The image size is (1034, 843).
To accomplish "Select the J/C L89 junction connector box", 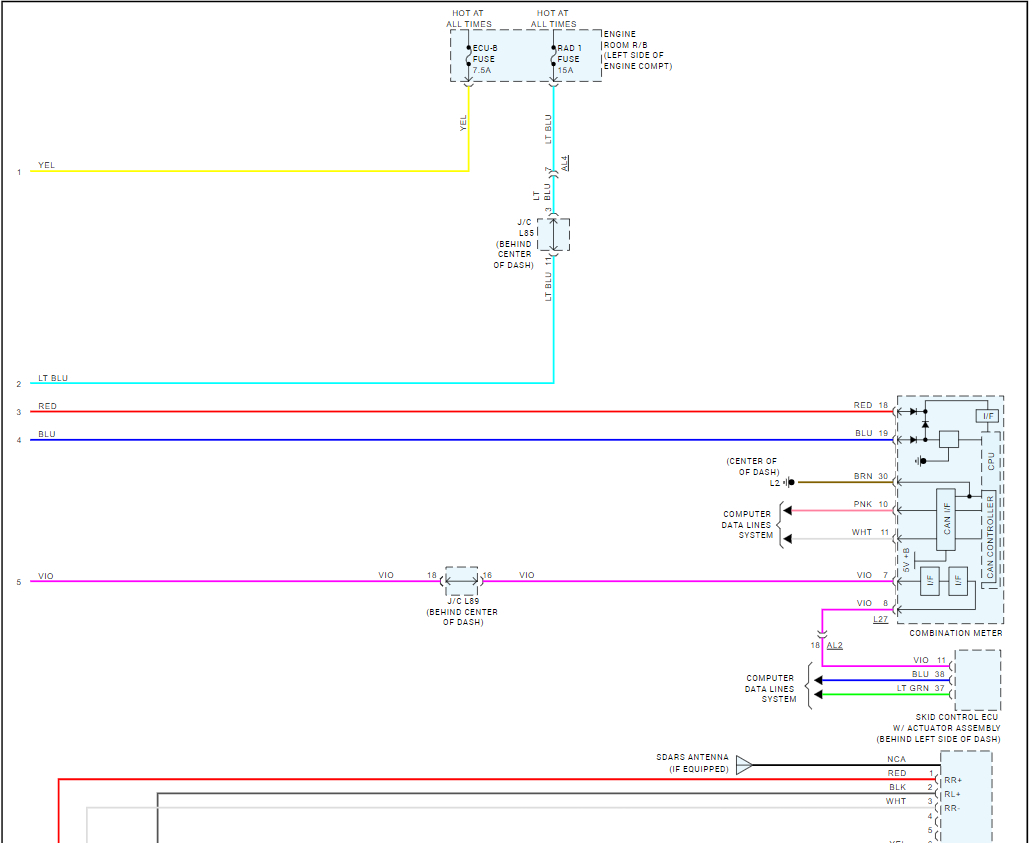I will (461, 581).
